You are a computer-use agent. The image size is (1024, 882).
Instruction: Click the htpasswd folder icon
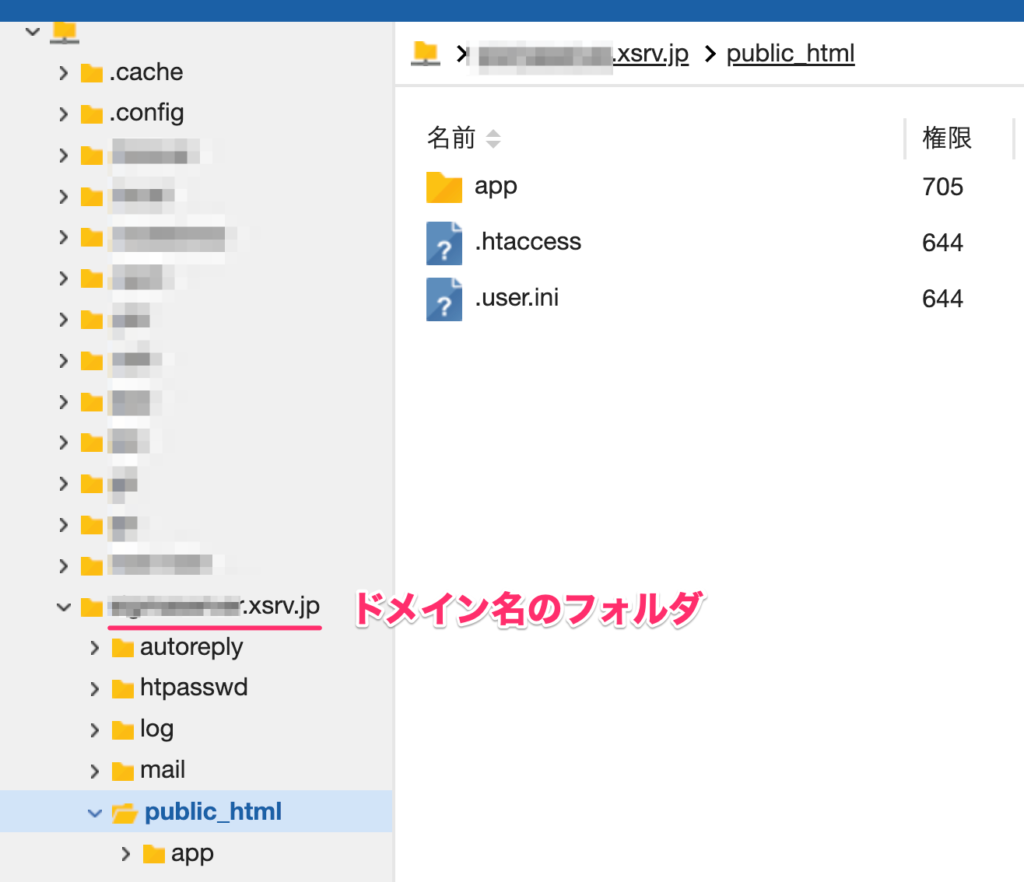pyautogui.click(x=123, y=689)
